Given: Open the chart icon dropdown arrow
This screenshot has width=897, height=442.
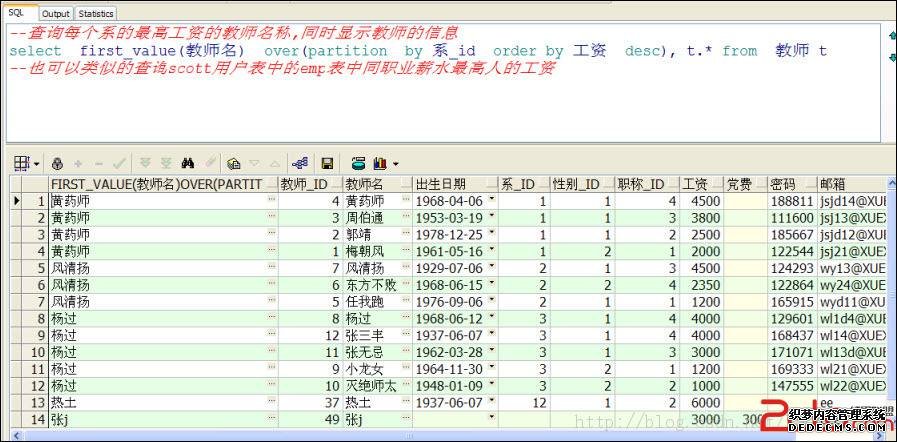Looking at the screenshot, I should click(x=395, y=163).
